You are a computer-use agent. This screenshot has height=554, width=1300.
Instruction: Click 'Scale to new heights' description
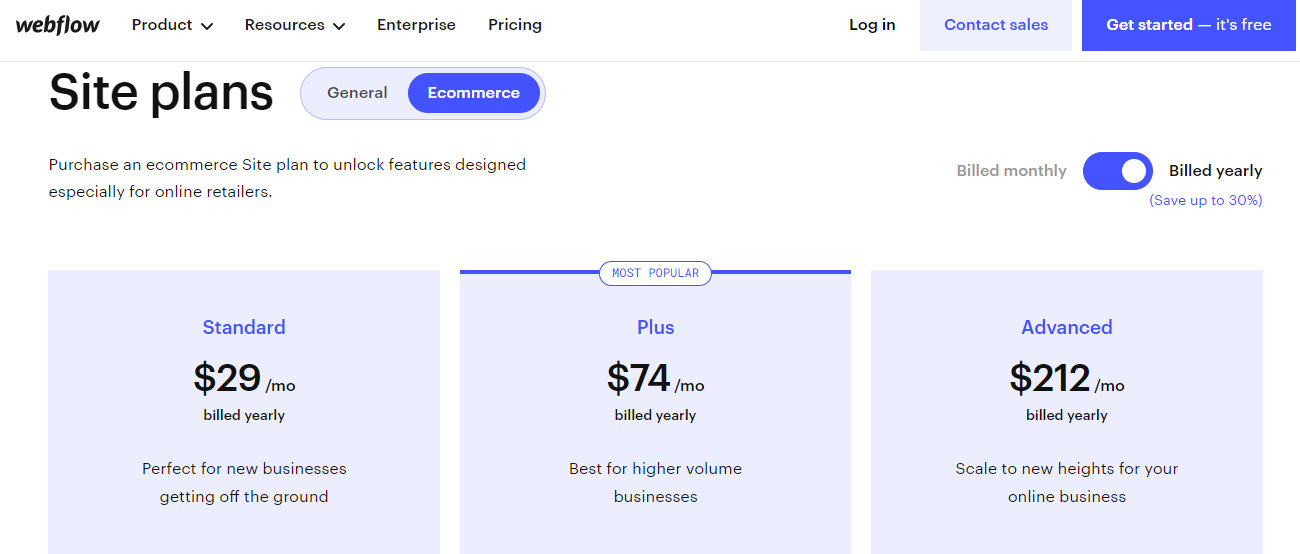[x=1067, y=482]
